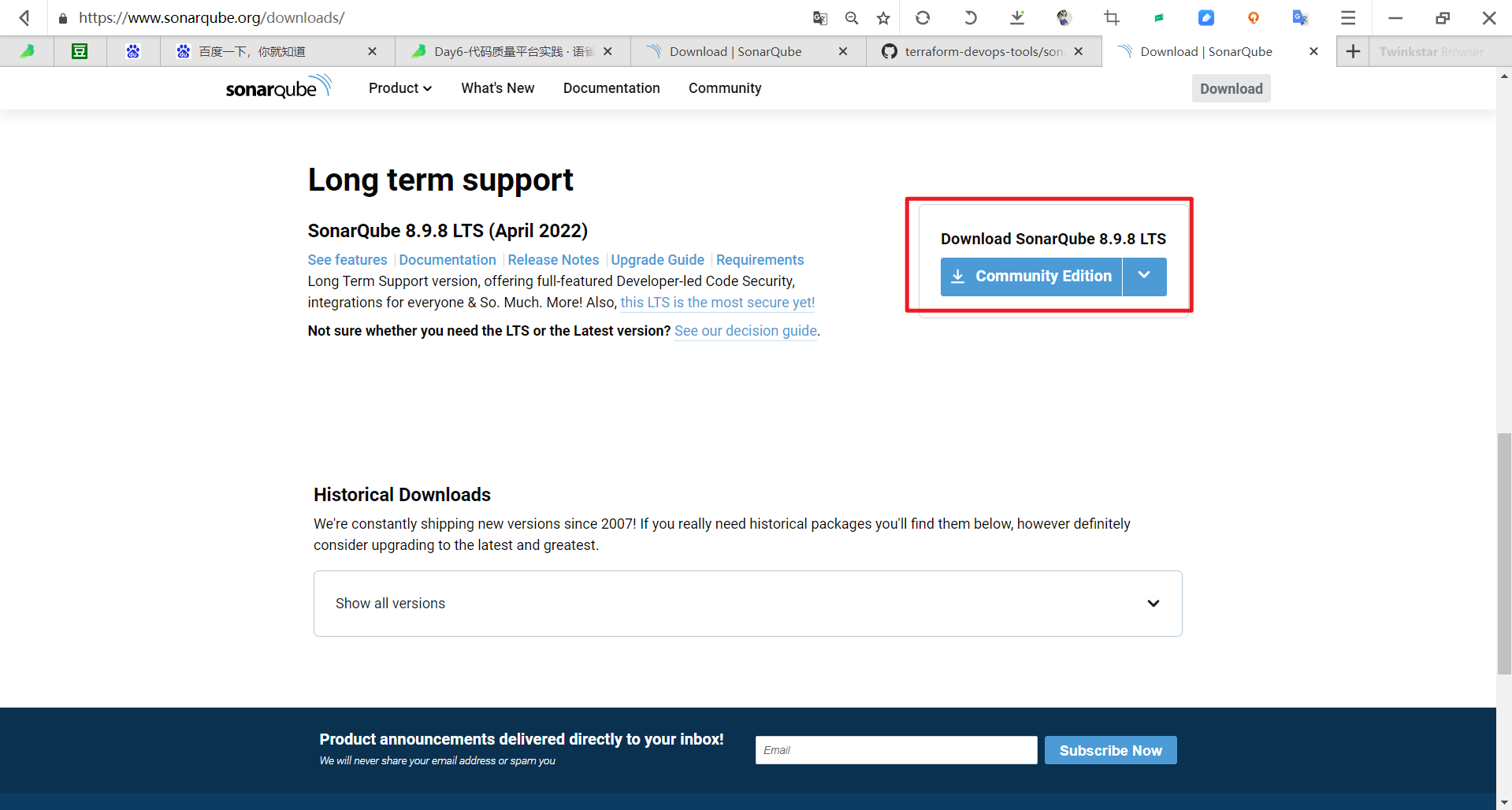Focus the Email input field
The width and height of the screenshot is (1512, 810).
(896, 750)
